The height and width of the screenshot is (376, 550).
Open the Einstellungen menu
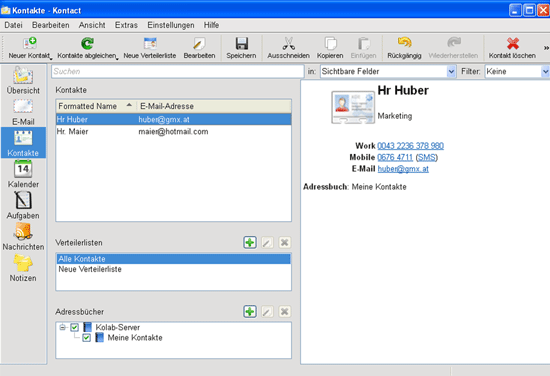click(171, 25)
